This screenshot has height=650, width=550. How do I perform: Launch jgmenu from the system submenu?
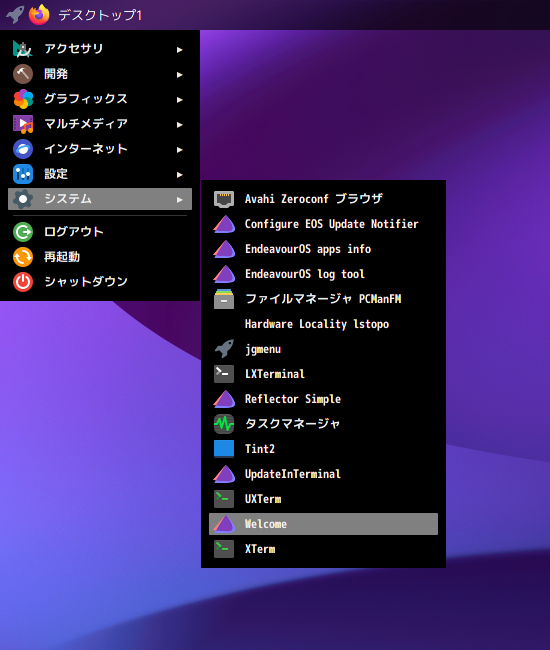pyautogui.click(x=323, y=349)
